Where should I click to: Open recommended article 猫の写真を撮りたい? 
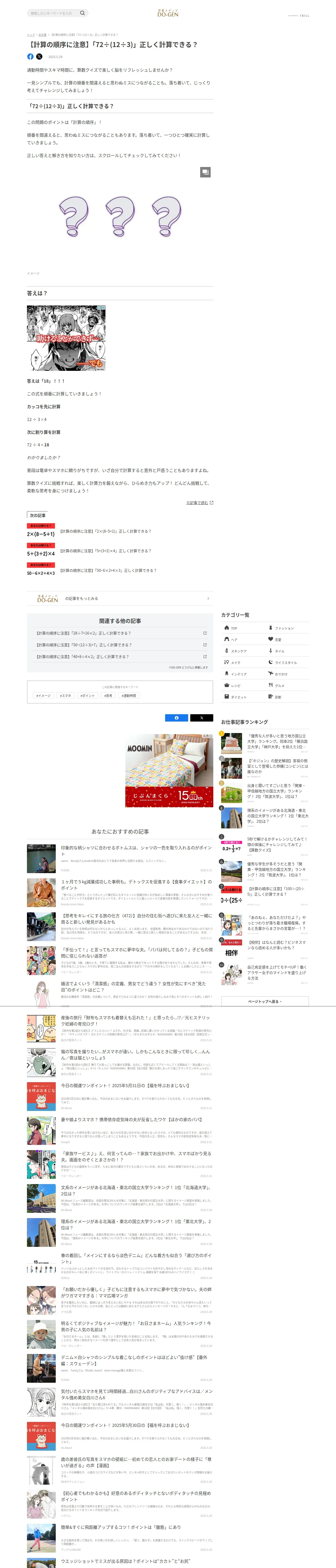(120, 1063)
